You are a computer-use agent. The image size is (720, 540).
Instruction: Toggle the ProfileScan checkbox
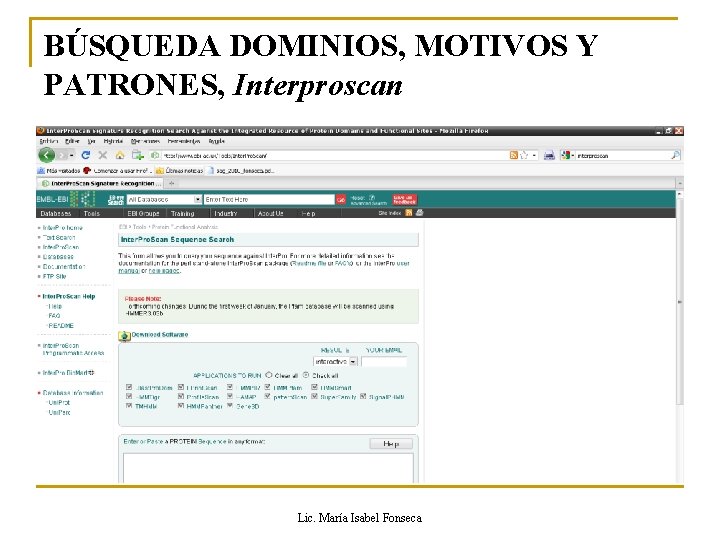(181, 396)
